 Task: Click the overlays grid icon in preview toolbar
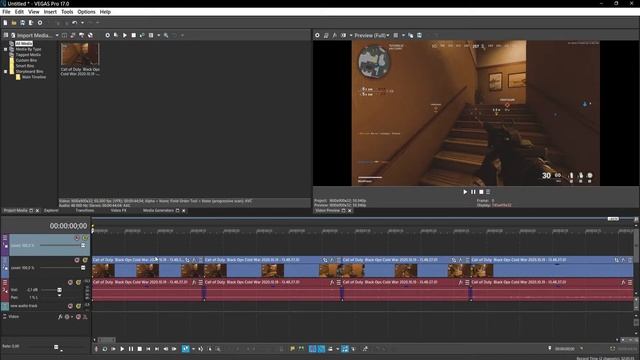[396, 35]
